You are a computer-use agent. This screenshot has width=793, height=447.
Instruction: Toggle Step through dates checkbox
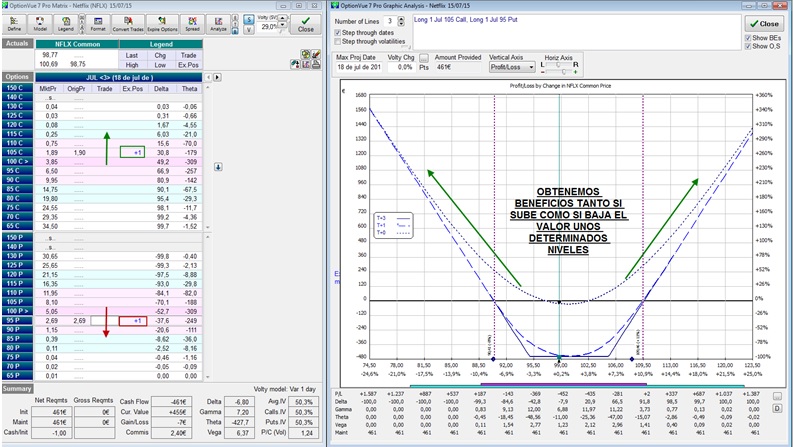point(339,32)
